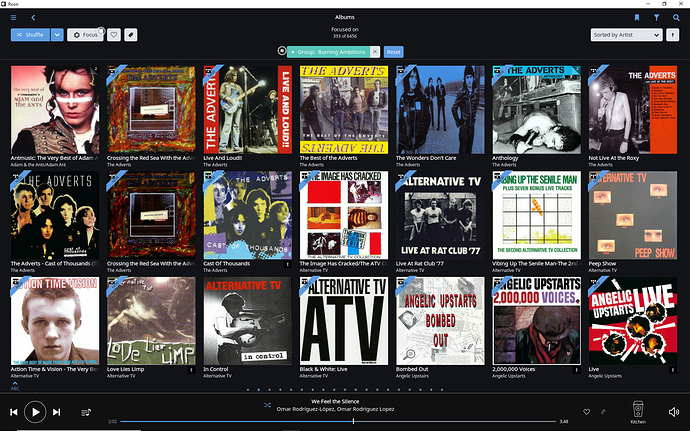This screenshot has height=431, width=690.
Task: Click 'The Image Has Cracked' title text
Action: (343, 264)
